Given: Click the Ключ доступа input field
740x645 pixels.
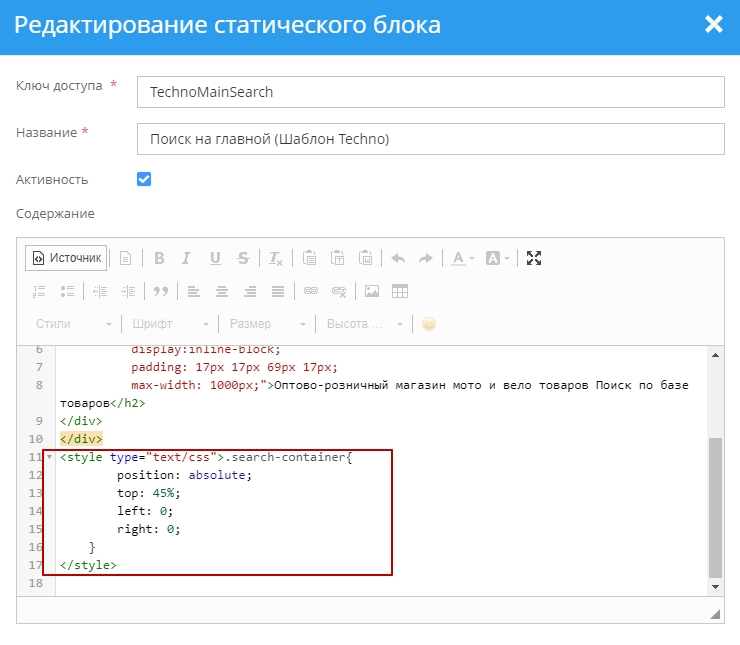Looking at the screenshot, I should tap(430, 92).
